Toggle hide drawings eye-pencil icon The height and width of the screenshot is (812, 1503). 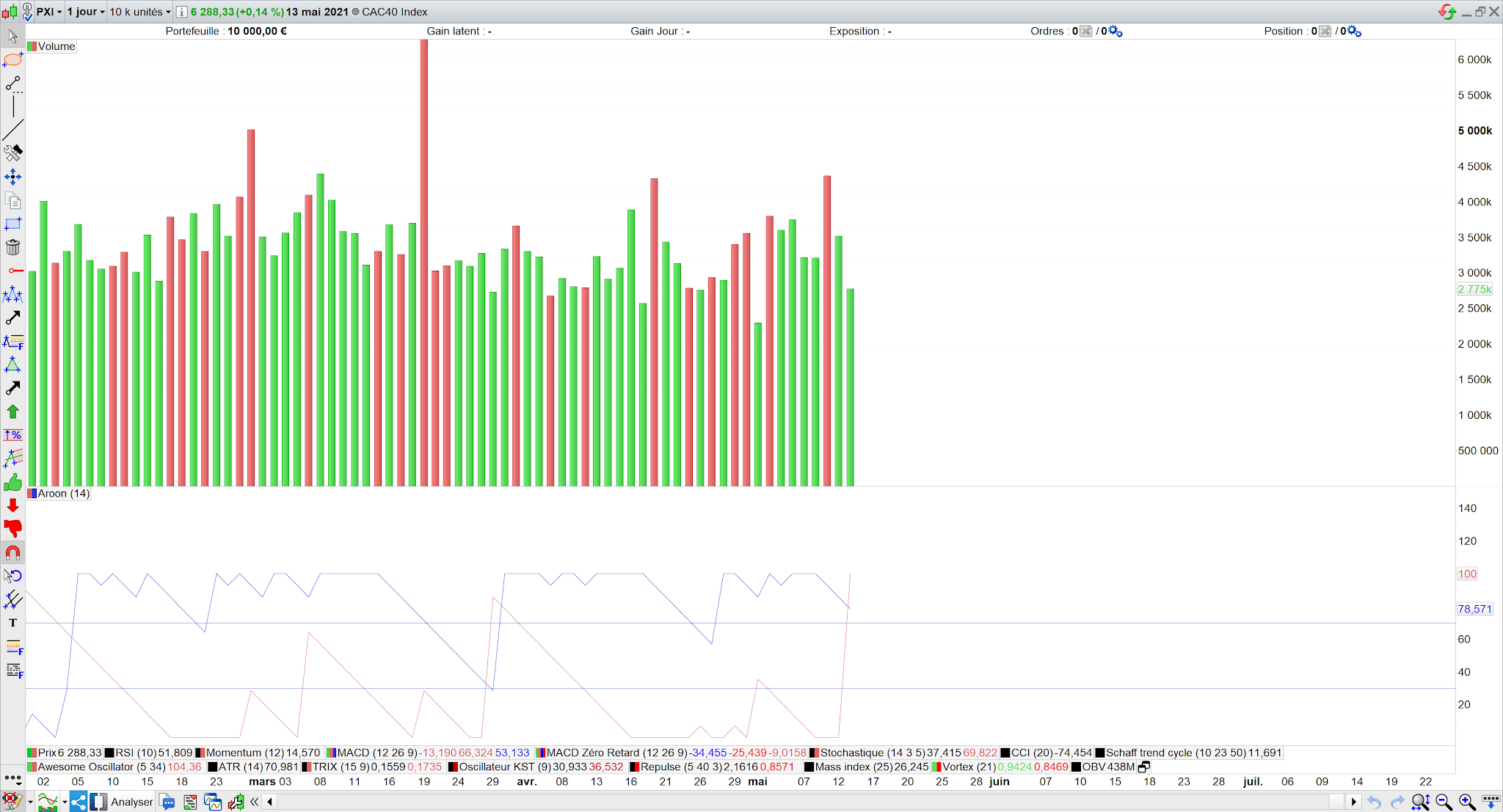pos(11,802)
